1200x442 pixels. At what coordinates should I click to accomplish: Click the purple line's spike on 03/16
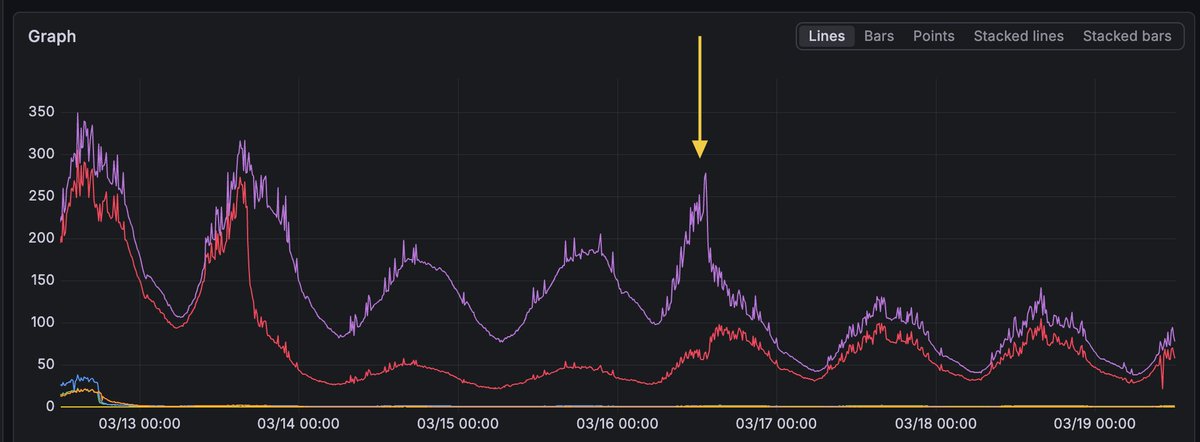tap(705, 176)
